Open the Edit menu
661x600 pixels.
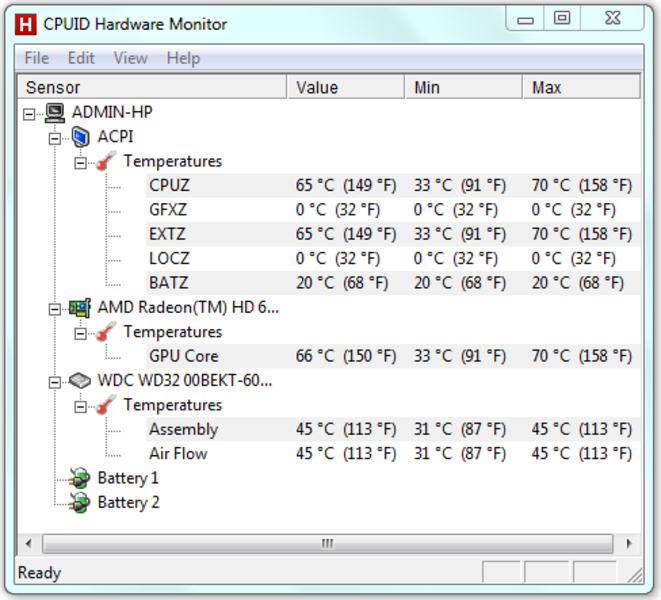(81, 58)
